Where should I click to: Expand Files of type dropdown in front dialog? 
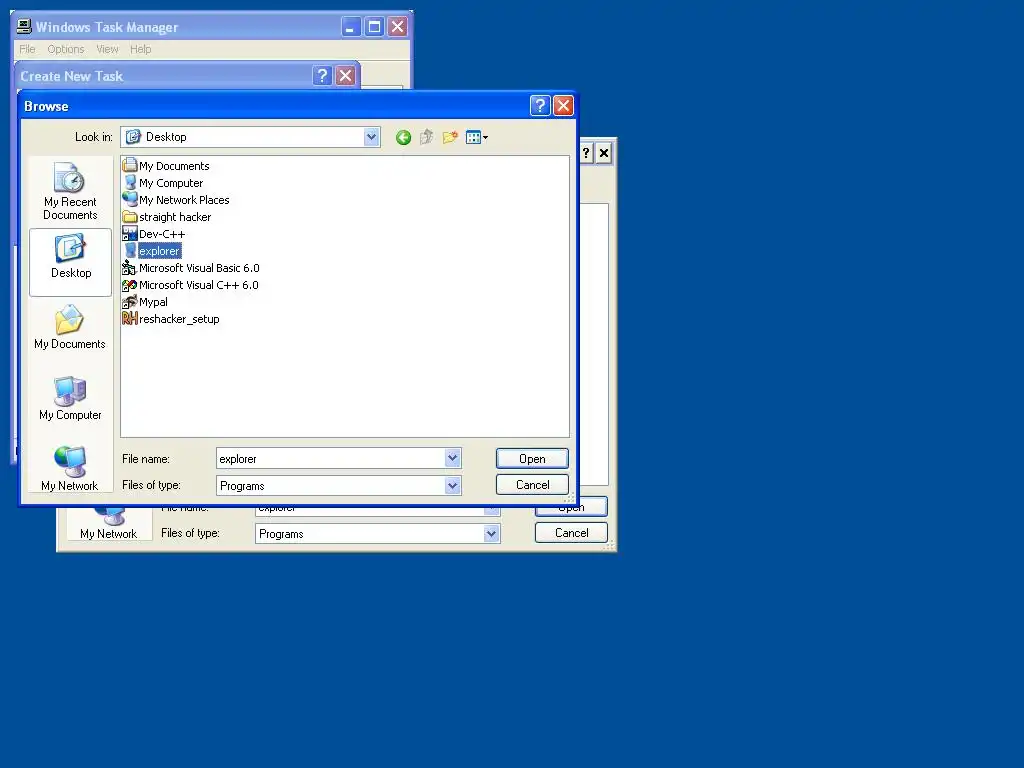tap(453, 485)
